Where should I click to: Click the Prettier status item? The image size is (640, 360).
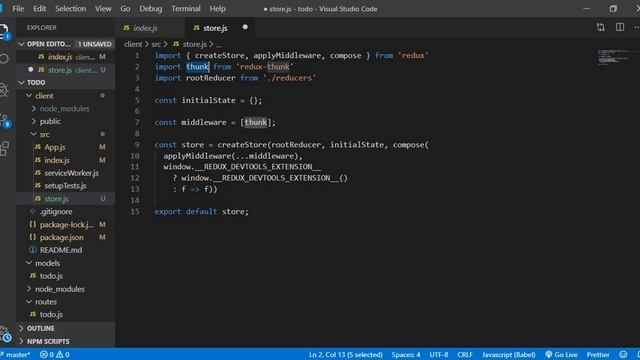[598, 355]
